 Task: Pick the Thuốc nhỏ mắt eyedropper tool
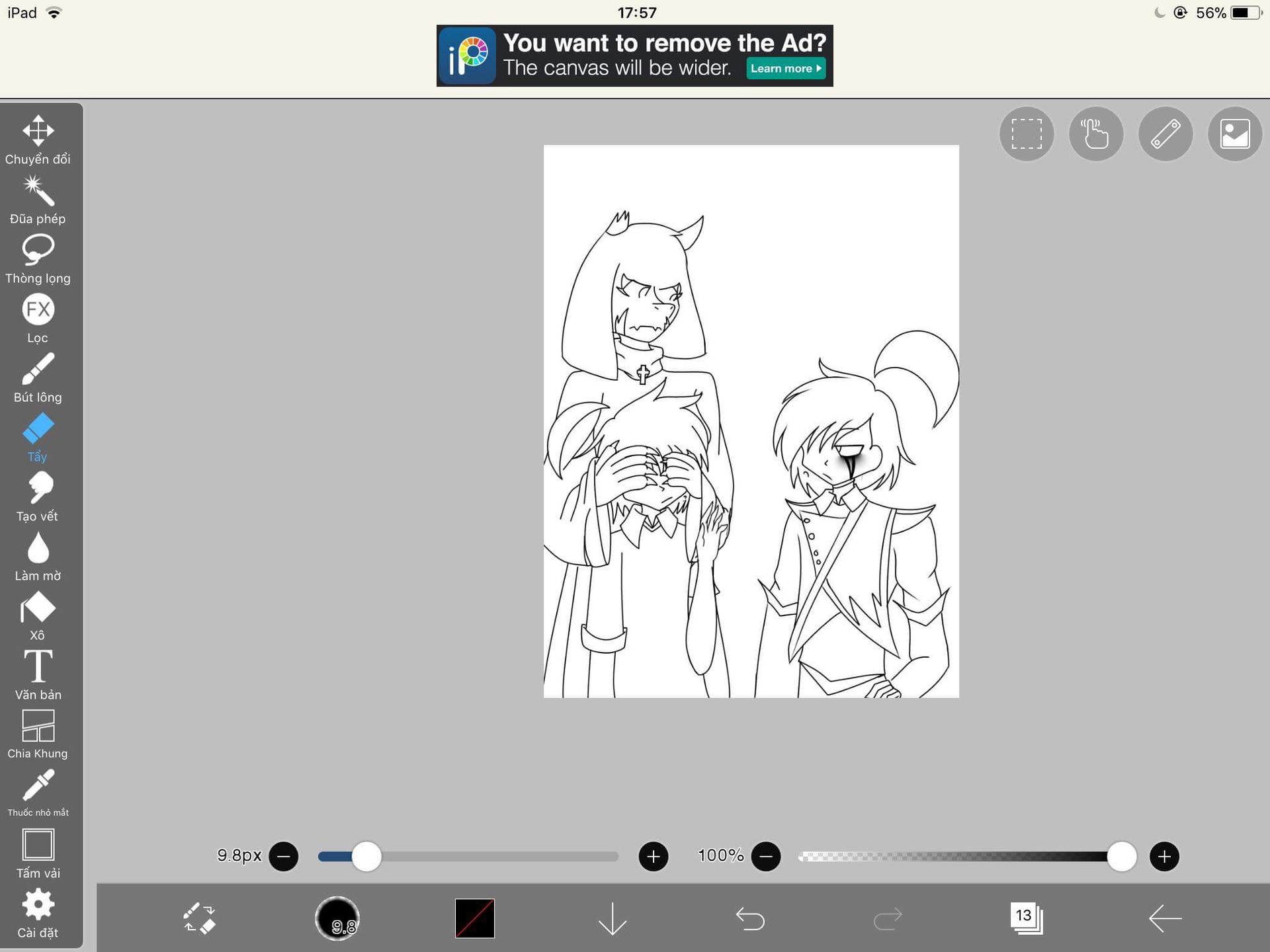38,792
